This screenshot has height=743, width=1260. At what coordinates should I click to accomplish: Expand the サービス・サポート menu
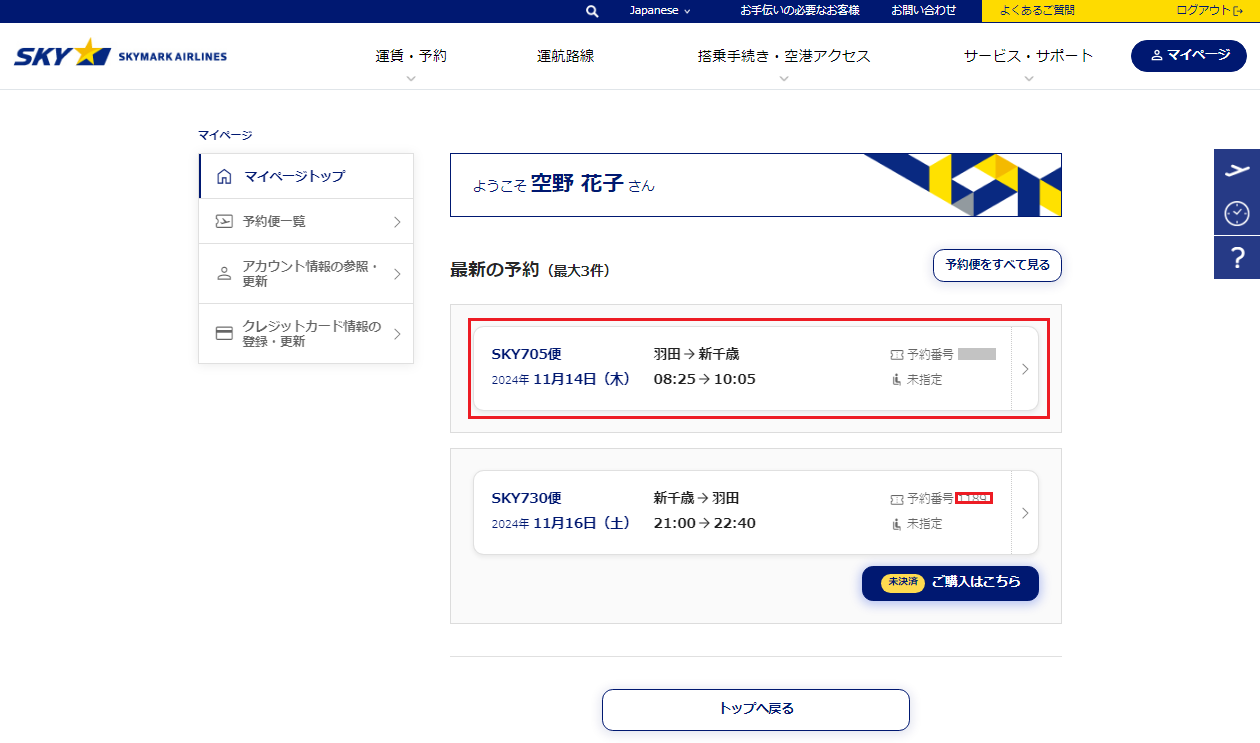1028,57
